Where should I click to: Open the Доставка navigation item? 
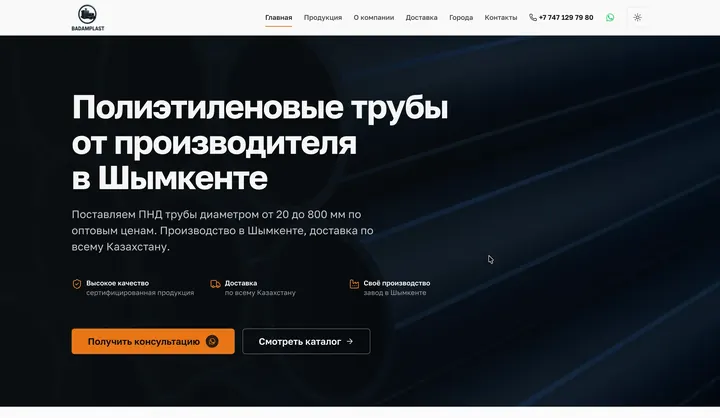(422, 17)
